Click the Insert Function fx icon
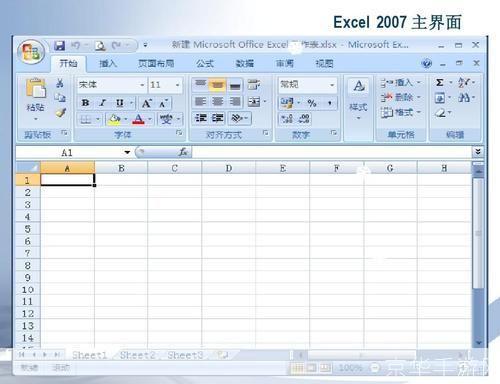 coord(183,152)
